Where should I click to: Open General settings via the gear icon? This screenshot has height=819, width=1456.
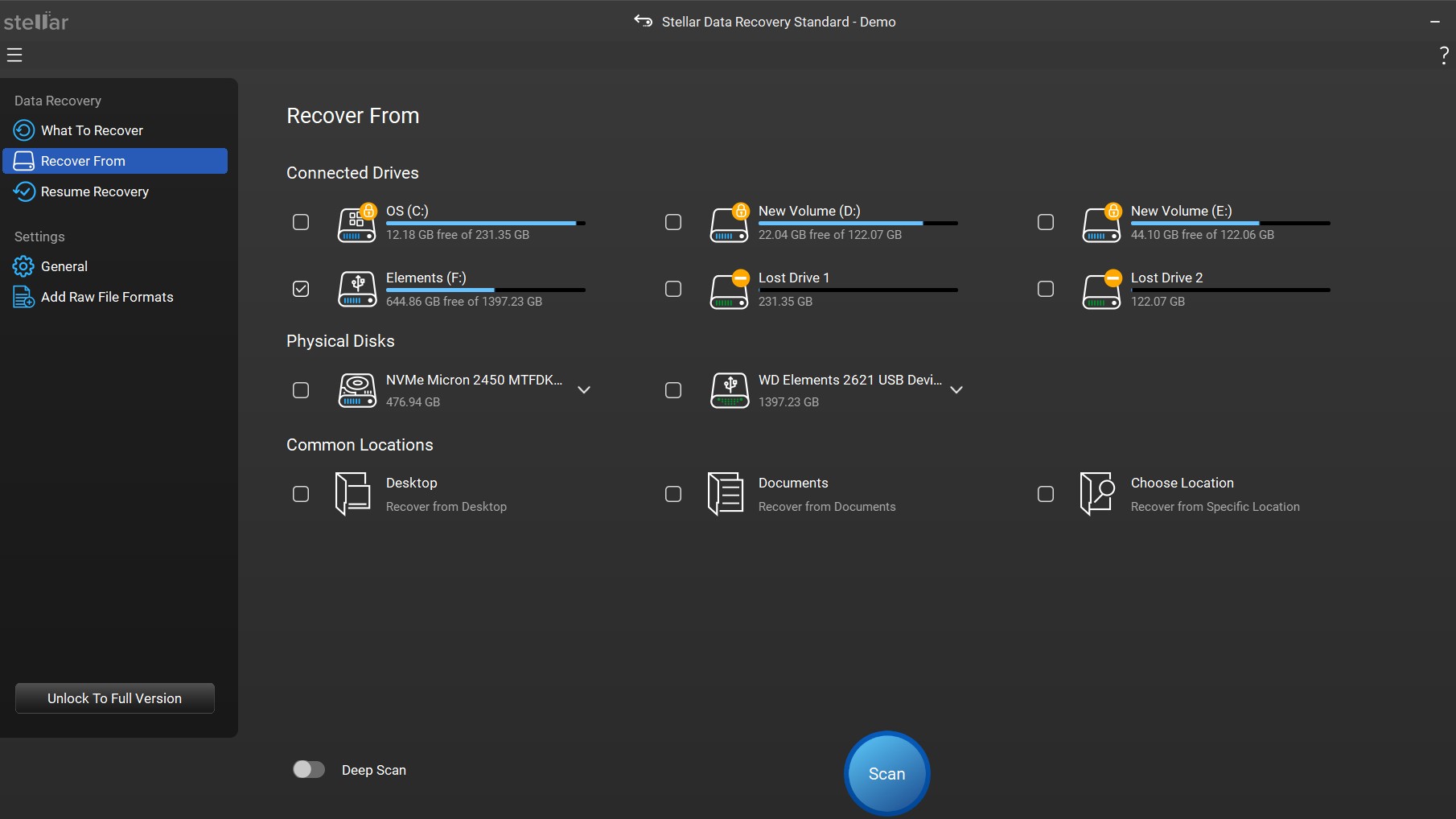(23, 265)
